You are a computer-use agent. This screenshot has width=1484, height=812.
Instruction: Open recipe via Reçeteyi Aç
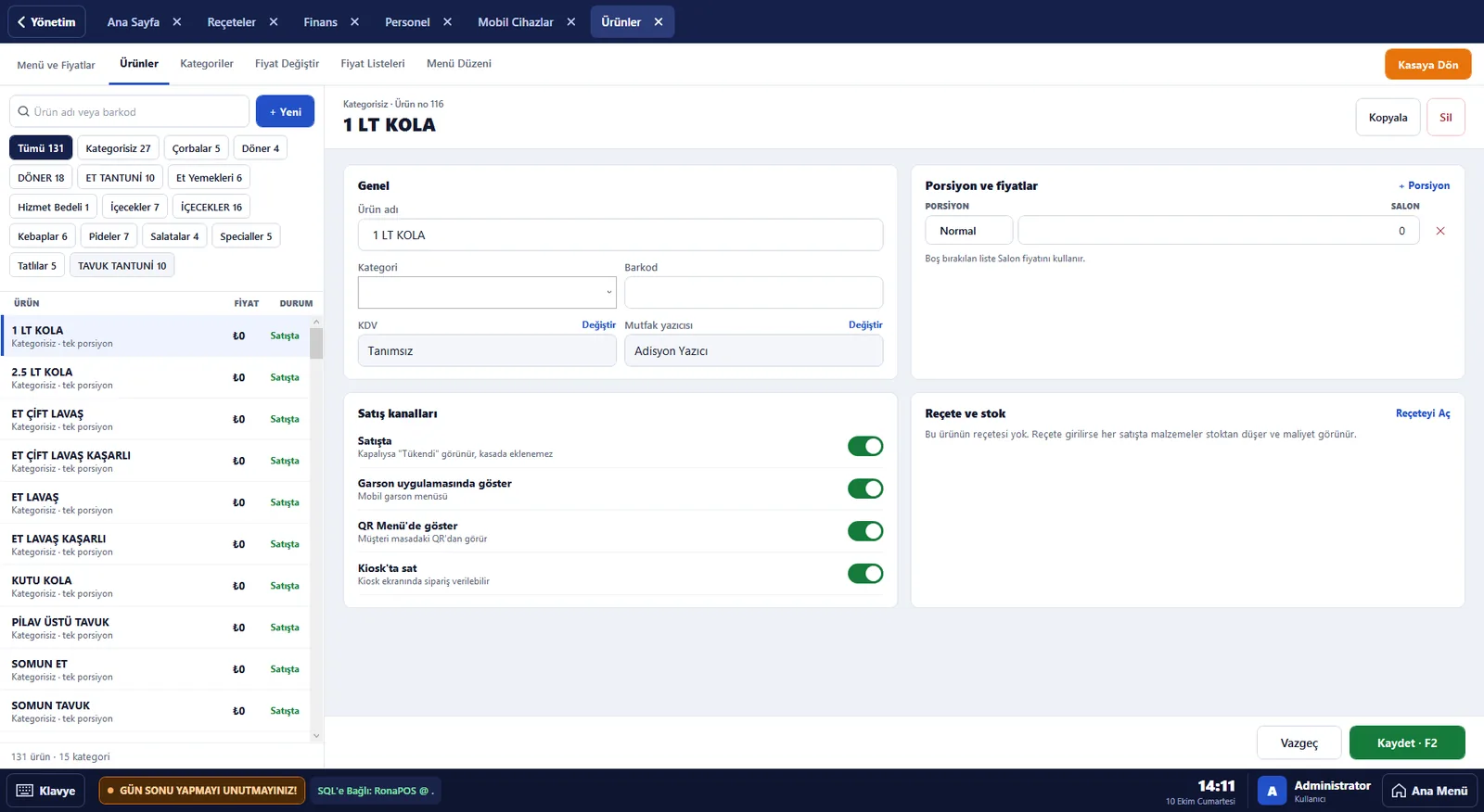pyautogui.click(x=1423, y=413)
